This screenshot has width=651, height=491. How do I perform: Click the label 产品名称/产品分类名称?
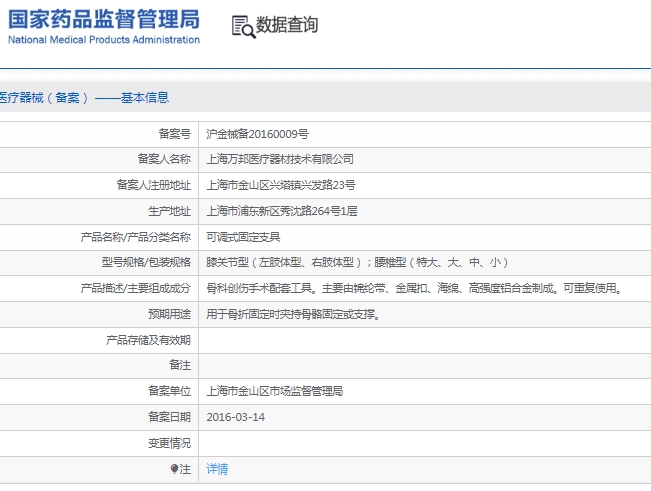point(135,237)
